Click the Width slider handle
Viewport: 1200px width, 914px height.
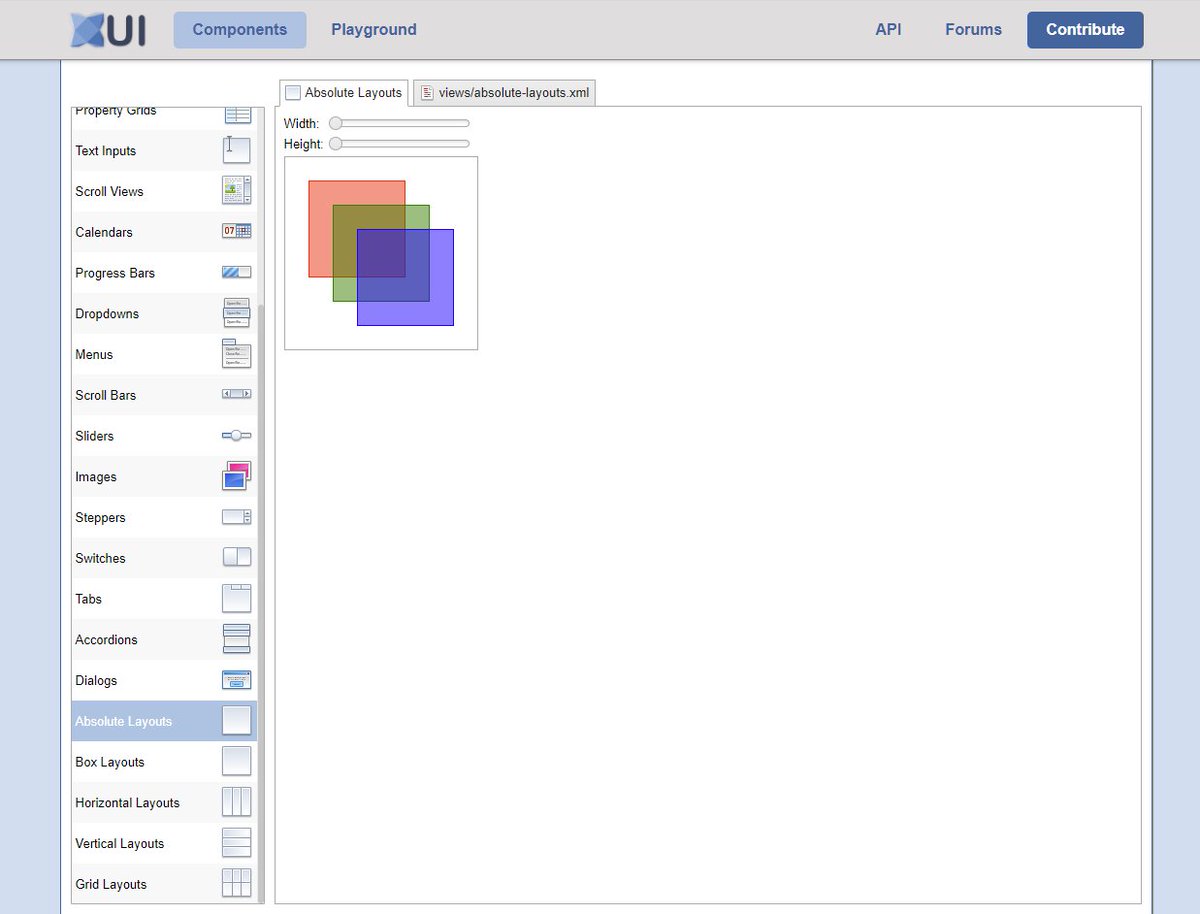pyautogui.click(x=336, y=122)
